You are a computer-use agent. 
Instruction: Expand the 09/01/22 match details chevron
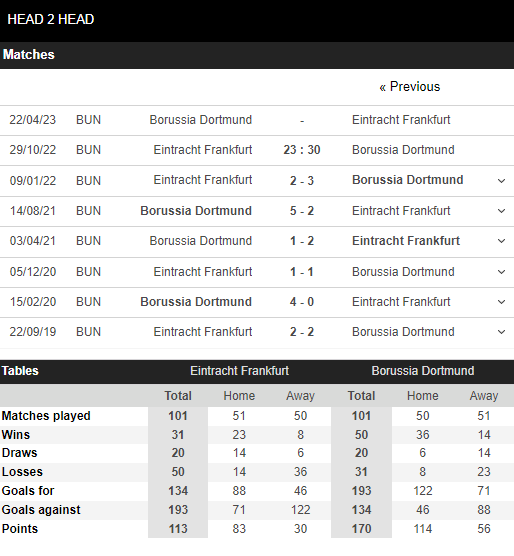pyautogui.click(x=501, y=181)
